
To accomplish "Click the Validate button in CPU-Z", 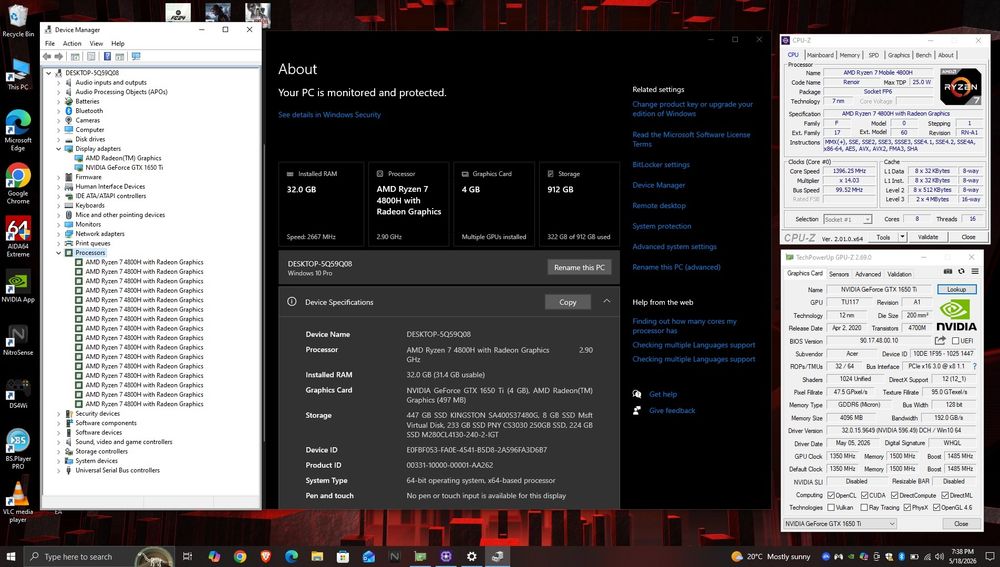I will click(927, 237).
